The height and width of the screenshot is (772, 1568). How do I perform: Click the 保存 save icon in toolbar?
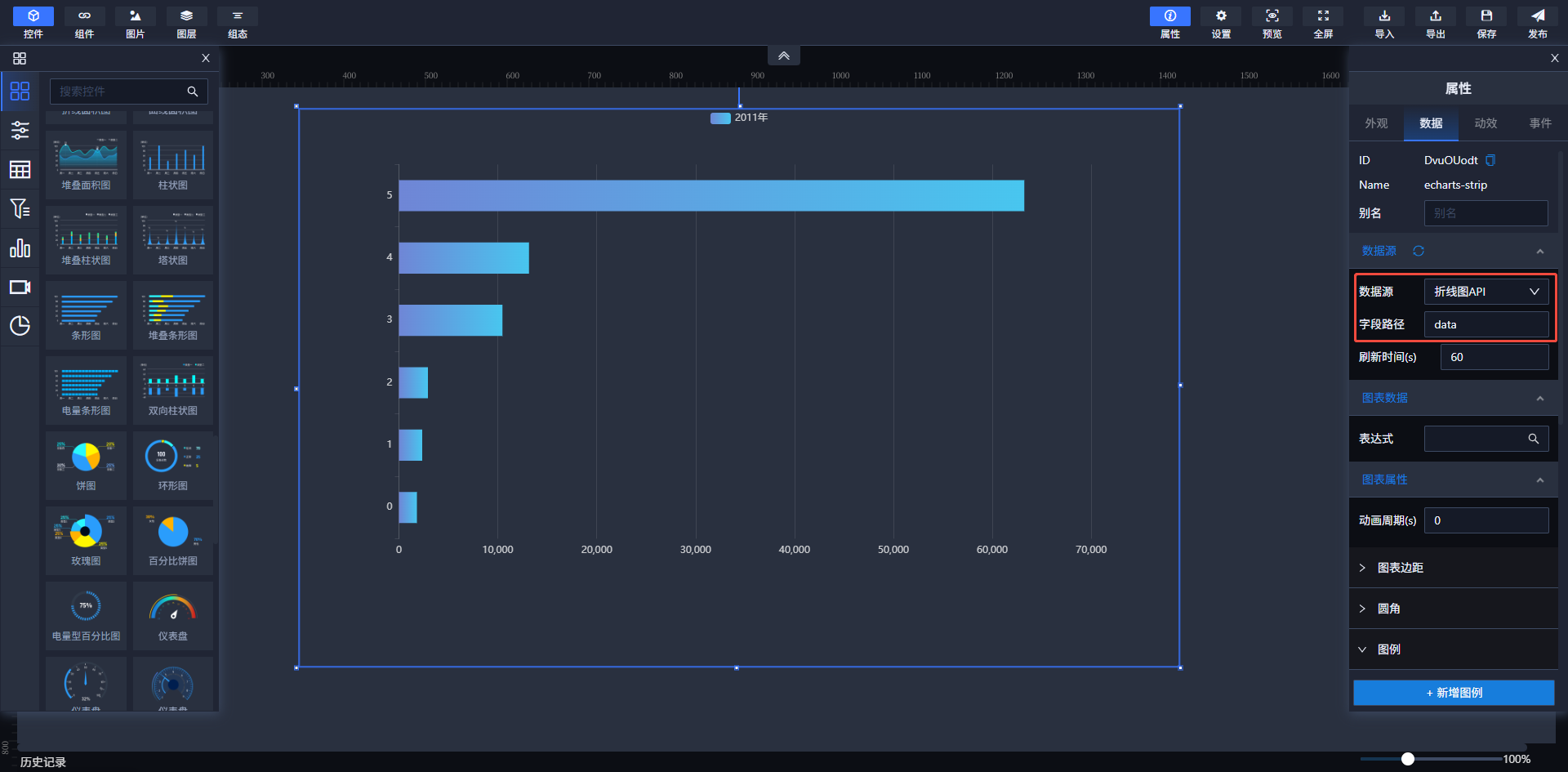pyautogui.click(x=1486, y=23)
